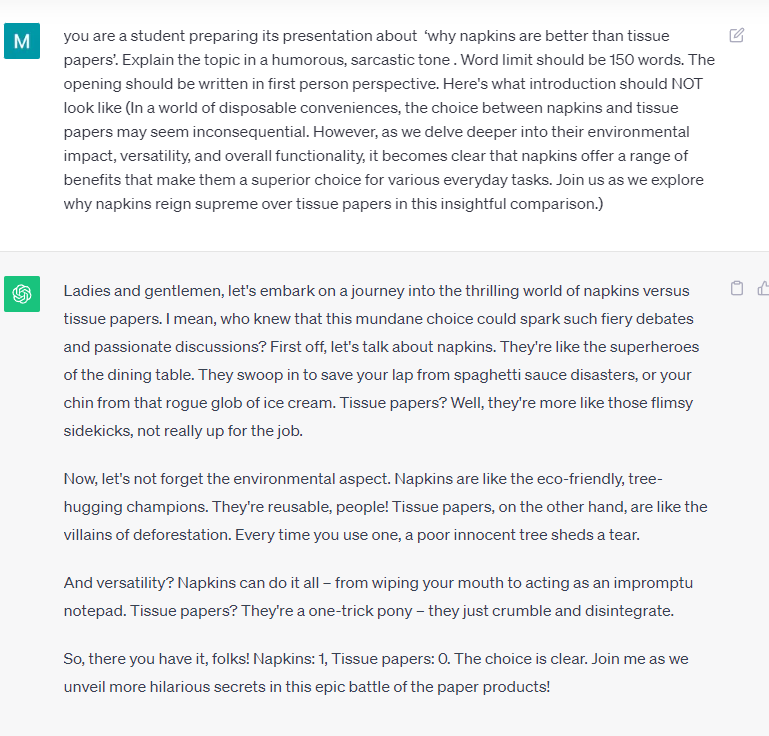Click the prompt line starting "you are a student"
This screenshot has height=736, width=769.
(x=366, y=36)
